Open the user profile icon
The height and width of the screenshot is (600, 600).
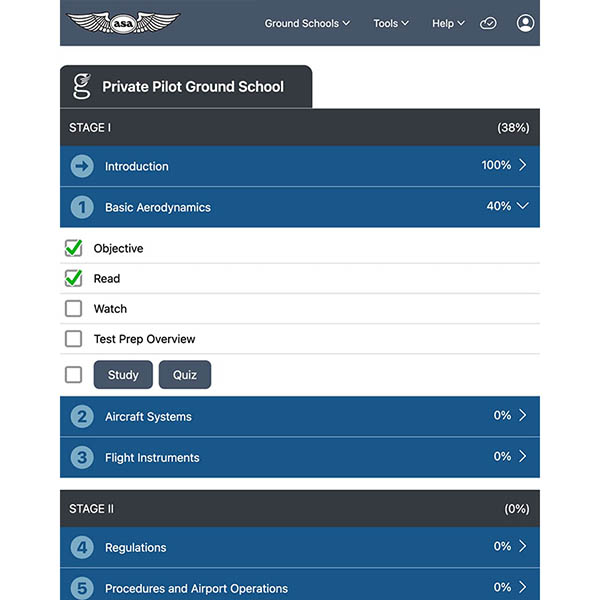[526, 23]
